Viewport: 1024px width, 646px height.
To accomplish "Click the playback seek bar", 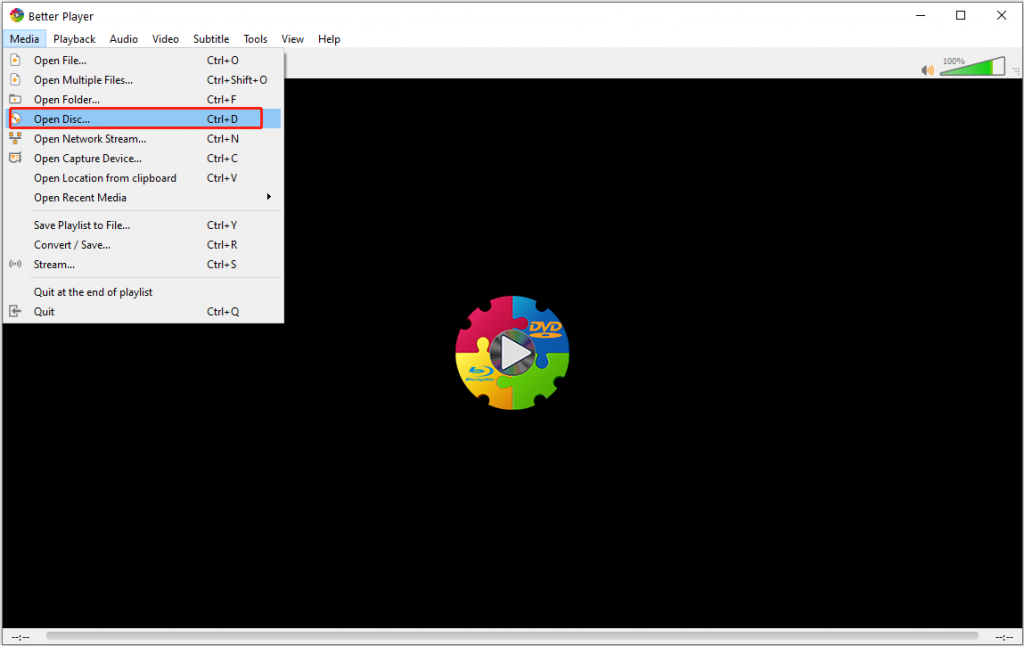I will point(512,636).
